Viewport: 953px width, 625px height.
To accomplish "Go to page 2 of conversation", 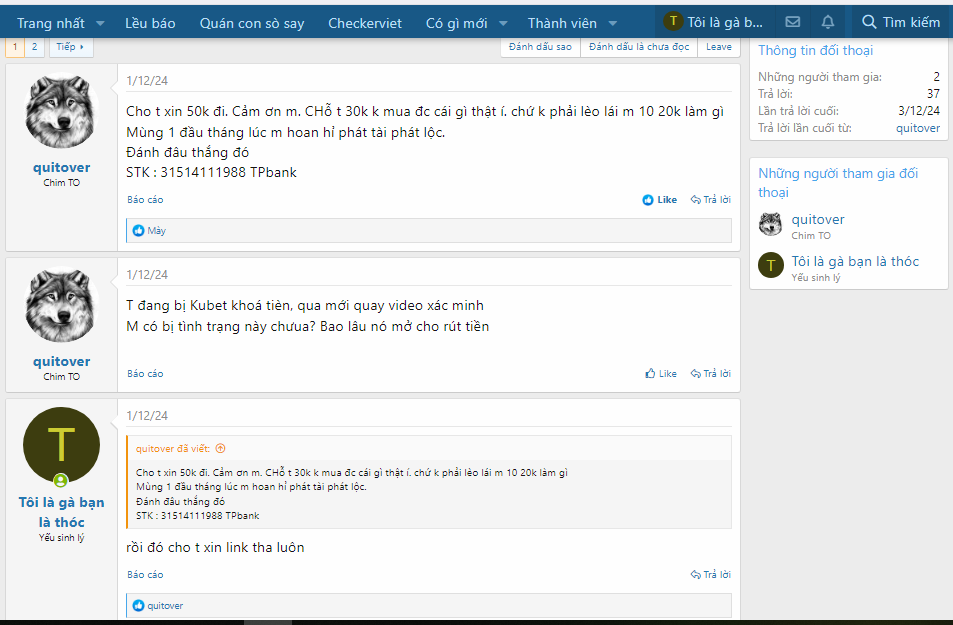I will tap(34, 47).
